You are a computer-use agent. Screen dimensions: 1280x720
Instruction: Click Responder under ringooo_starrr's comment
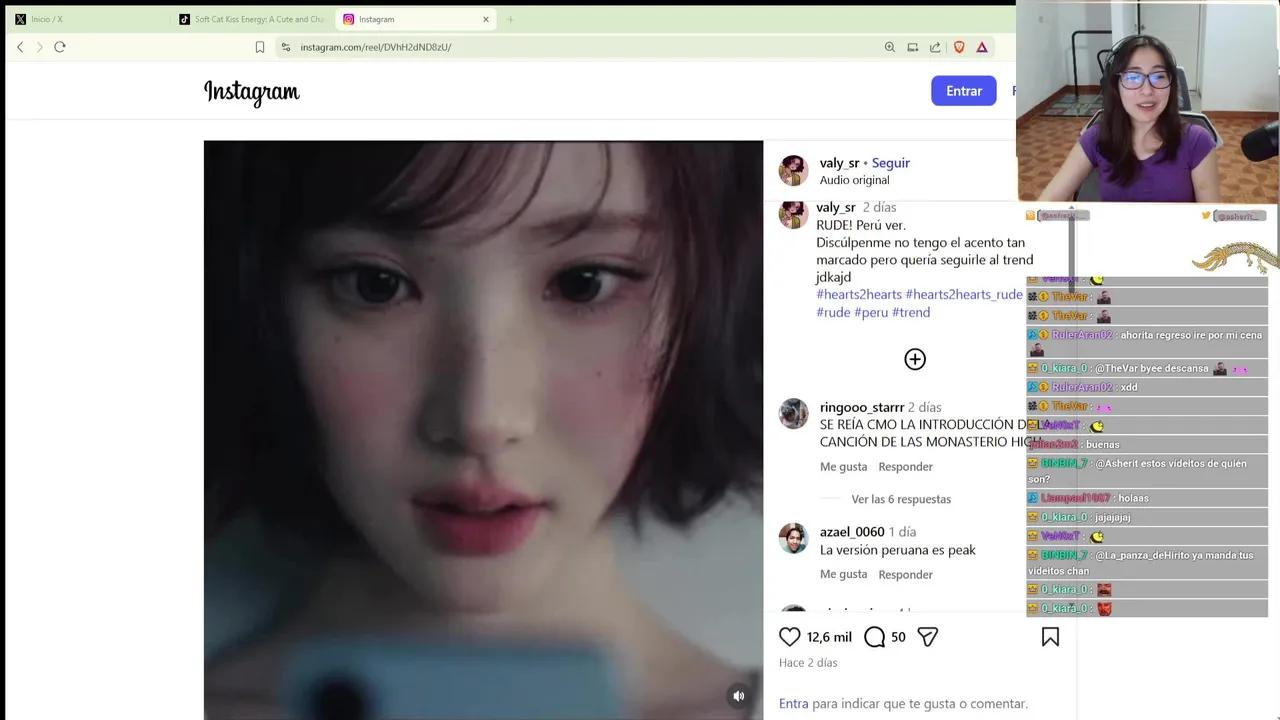[x=905, y=467]
